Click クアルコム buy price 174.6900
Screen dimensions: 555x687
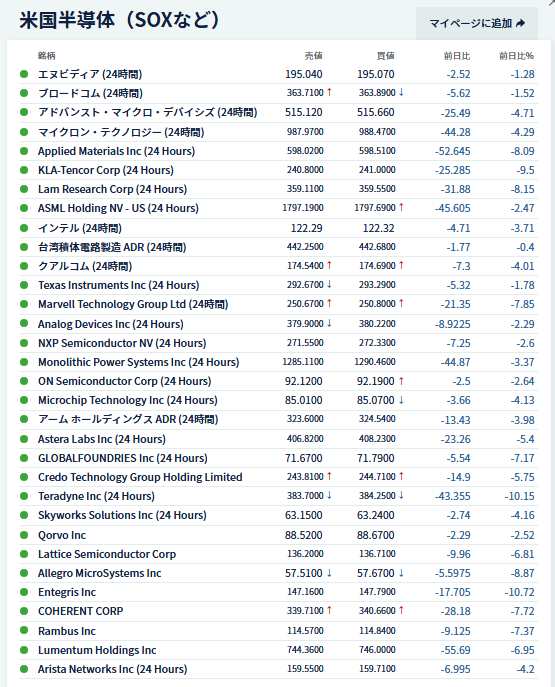377,266
